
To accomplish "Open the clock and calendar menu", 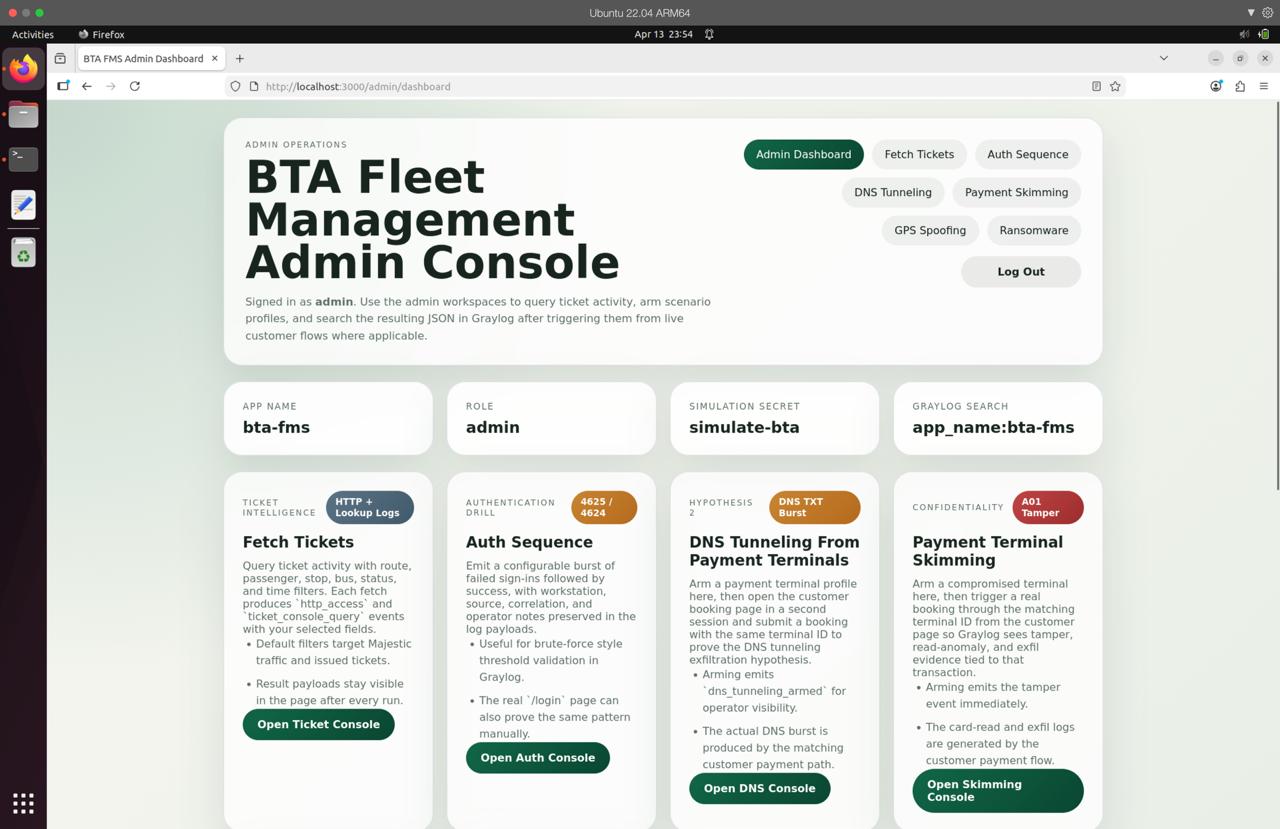I will click(664, 34).
